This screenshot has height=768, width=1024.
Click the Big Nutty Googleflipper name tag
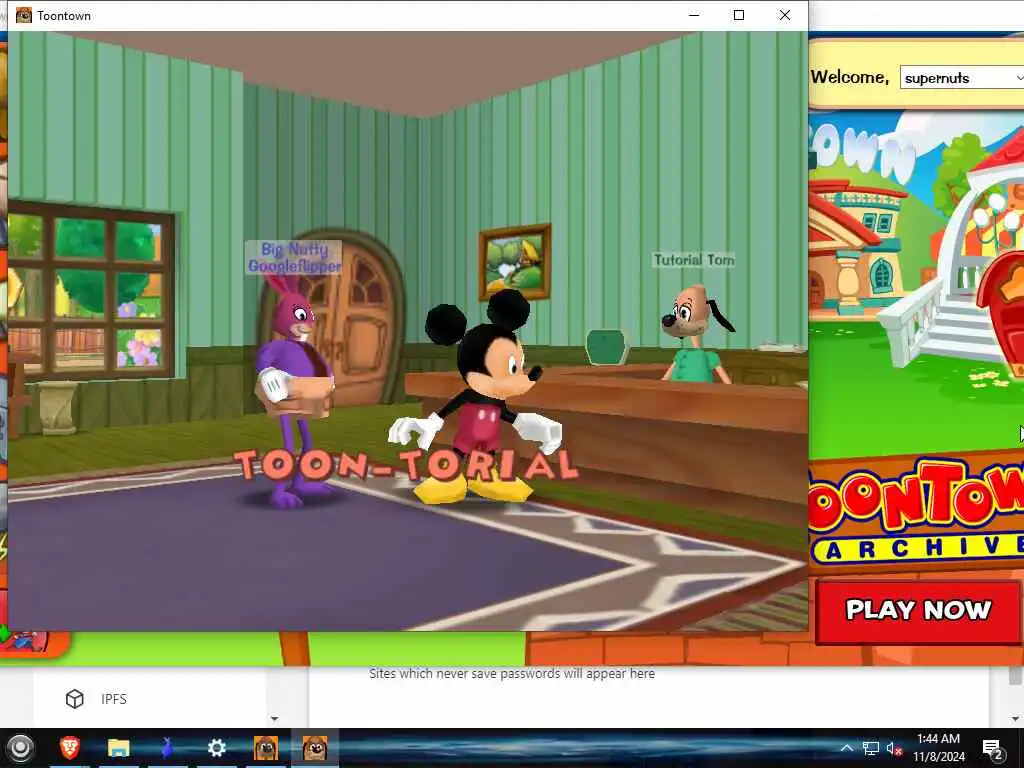pos(295,257)
